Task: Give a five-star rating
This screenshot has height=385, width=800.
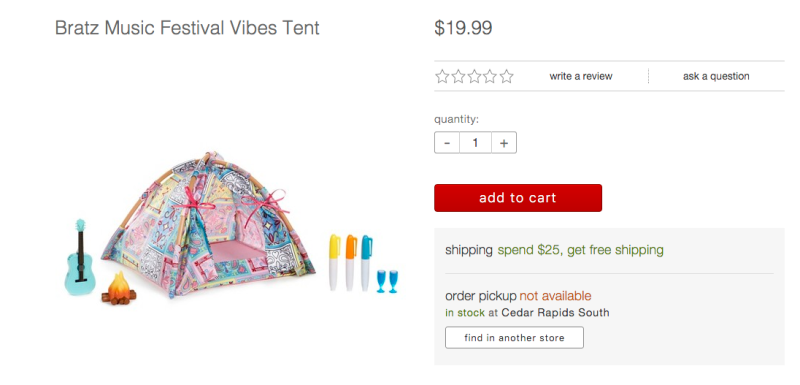Action: coord(507,76)
